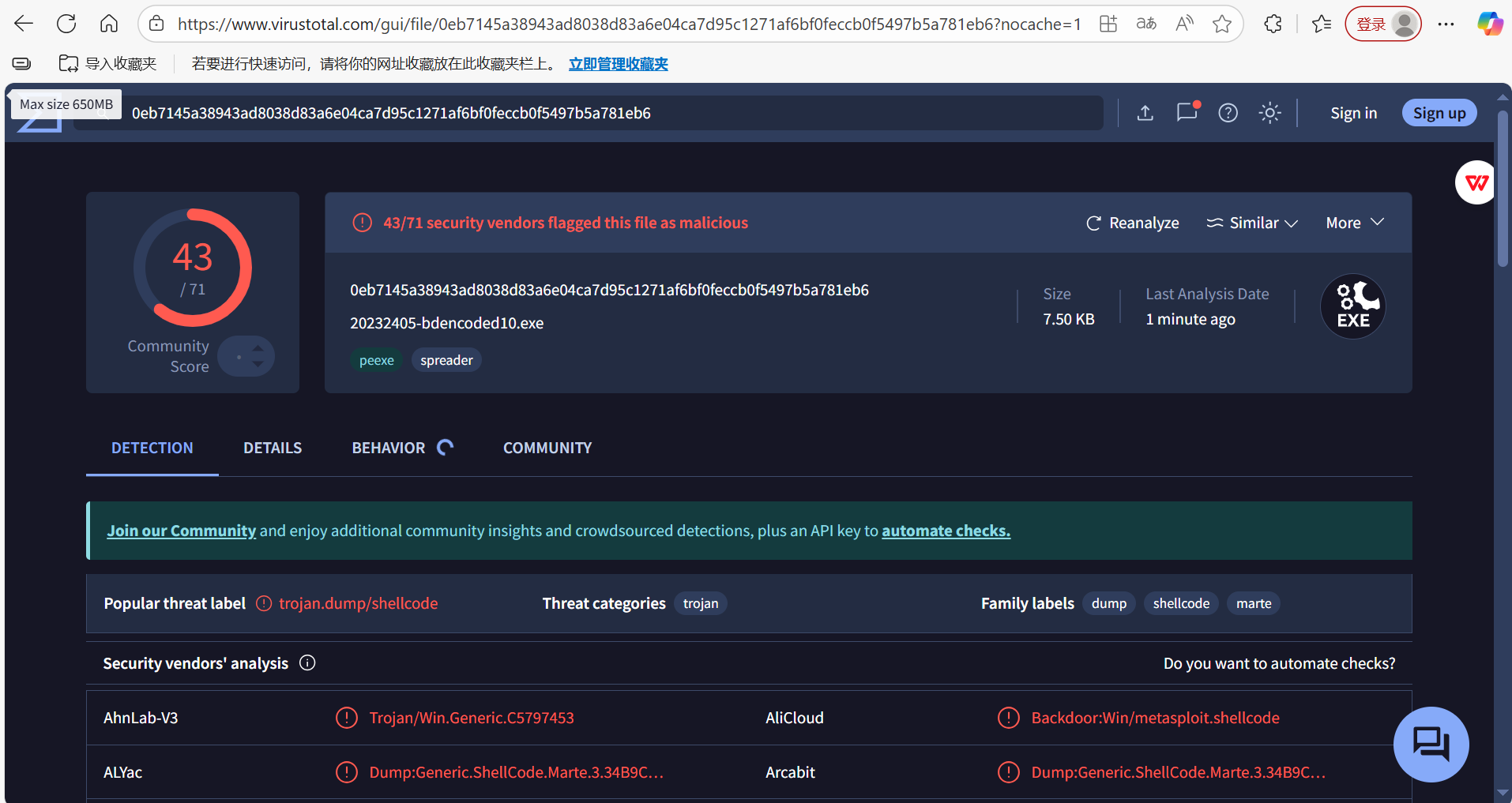Image resolution: width=1512 pixels, height=803 pixels.
Task: Click the 1 minute ago analysis date
Action: (x=1190, y=319)
